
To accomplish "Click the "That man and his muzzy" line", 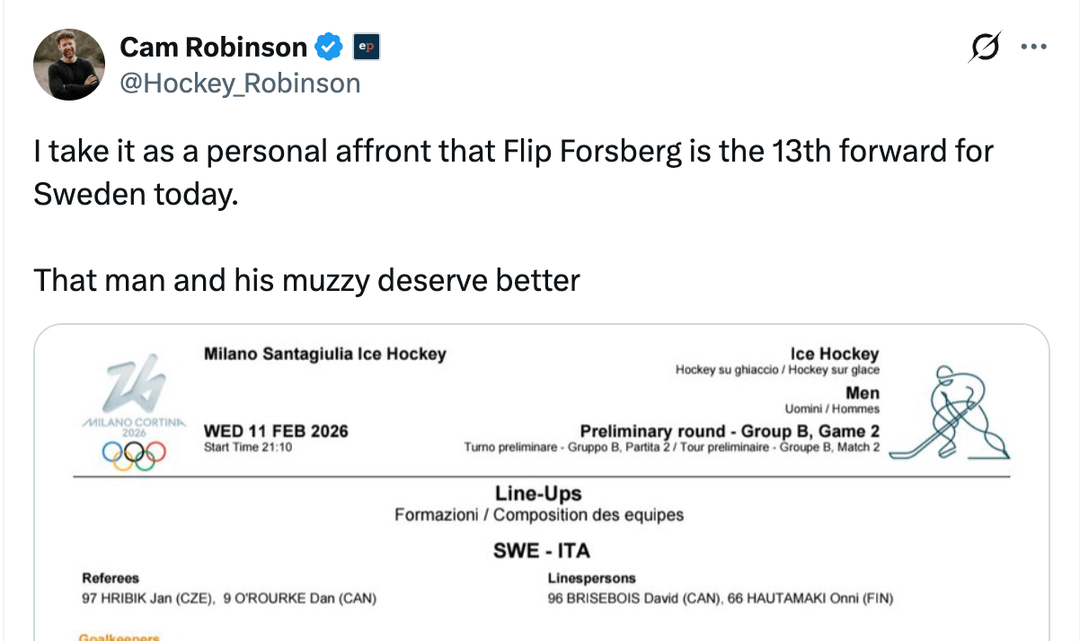I will tap(307, 280).
